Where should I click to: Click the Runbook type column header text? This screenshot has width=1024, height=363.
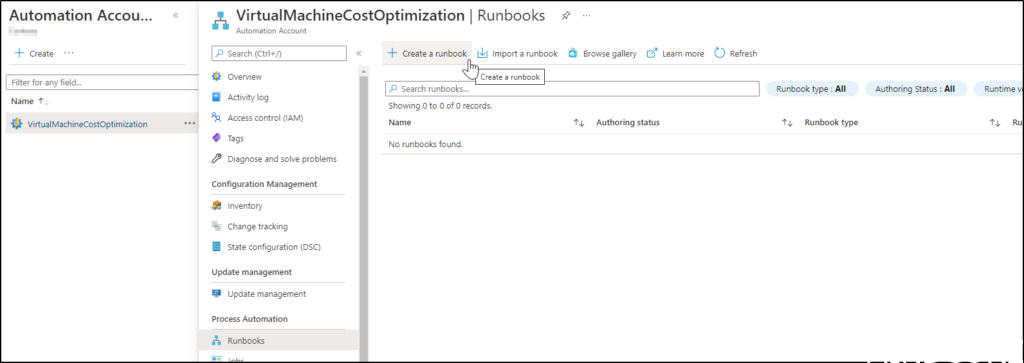(x=831, y=123)
